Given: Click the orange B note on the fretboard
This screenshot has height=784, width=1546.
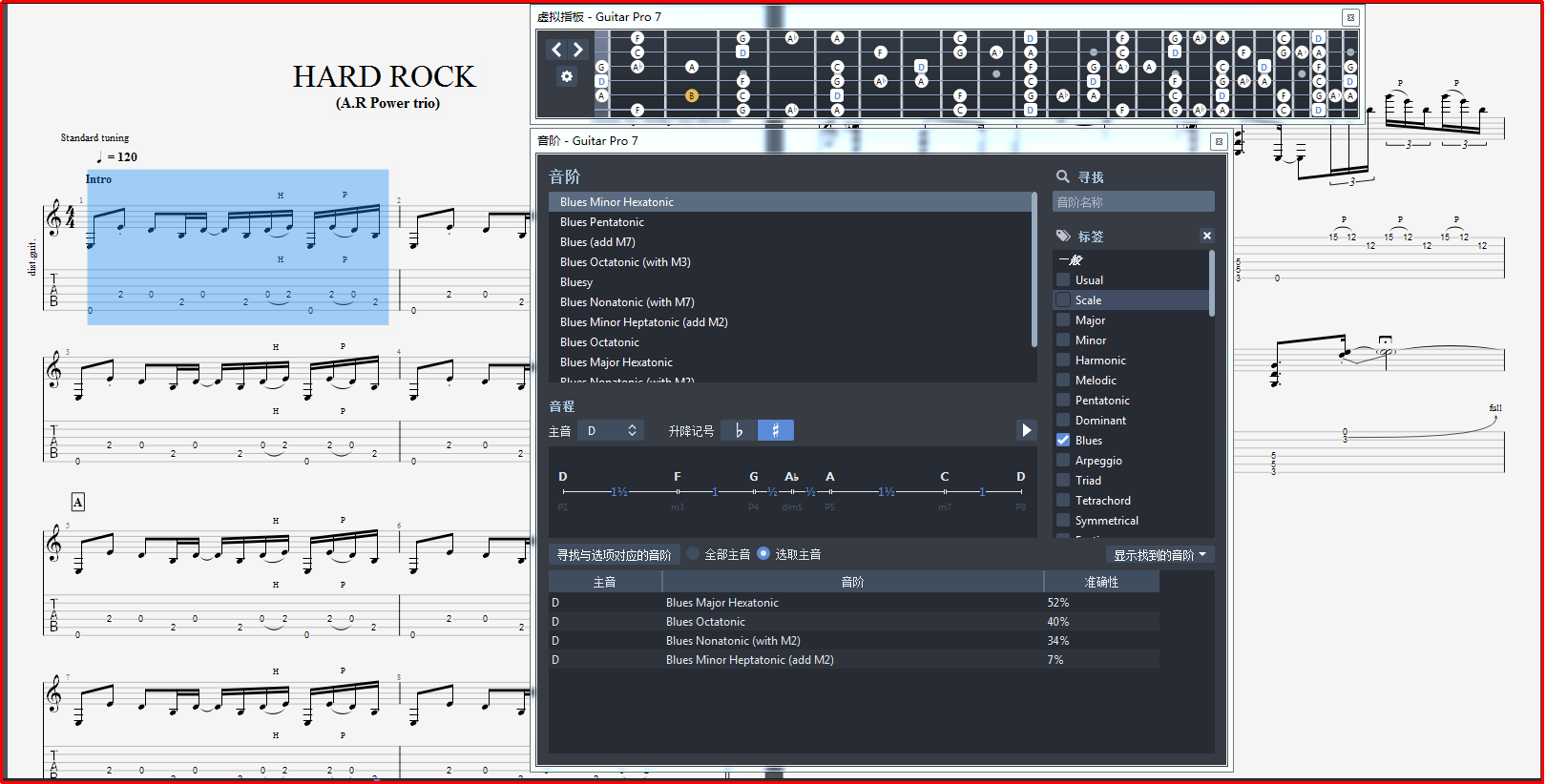Looking at the screenshot, I should click(692, 95).
